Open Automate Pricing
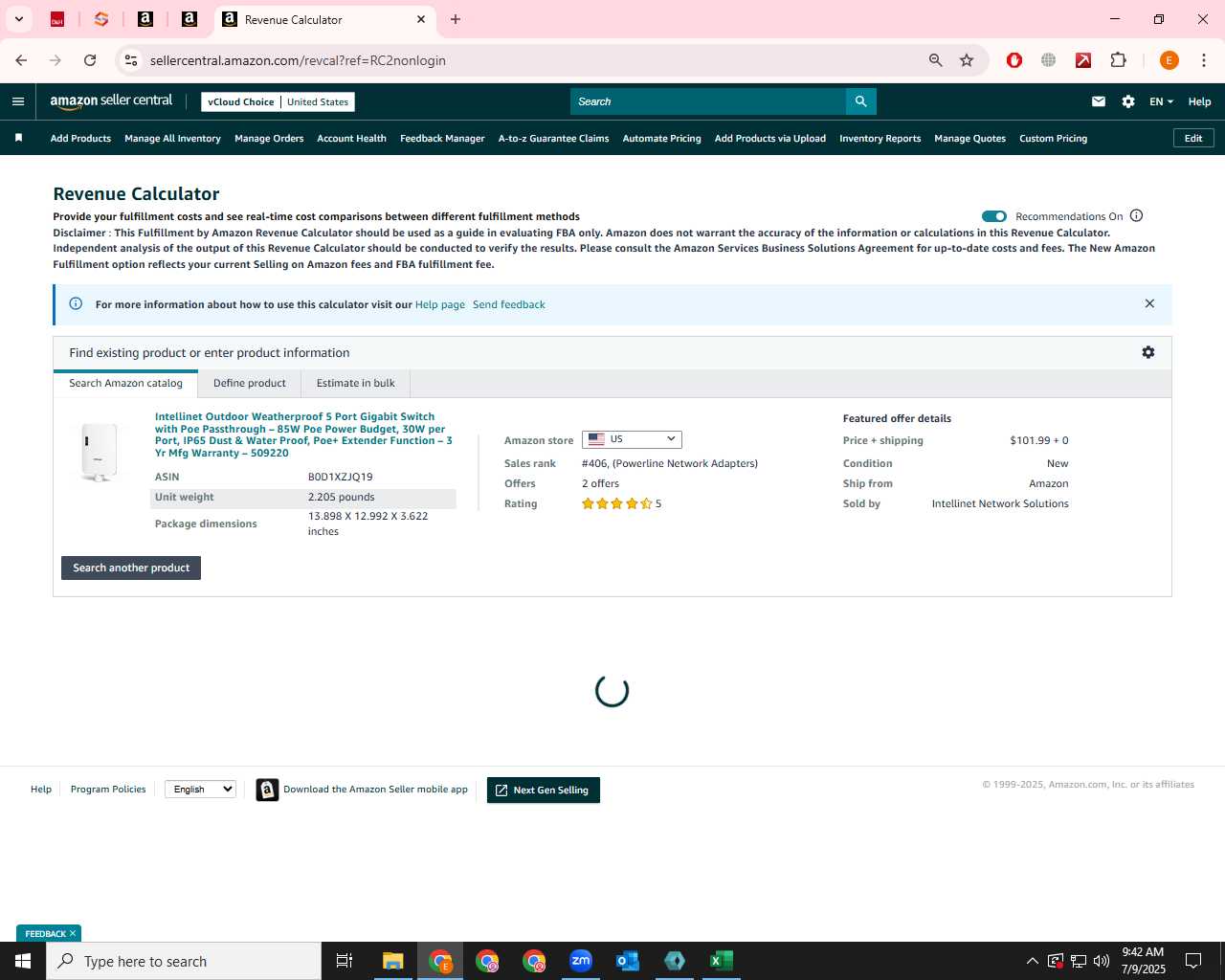 (x=661, y=138)
